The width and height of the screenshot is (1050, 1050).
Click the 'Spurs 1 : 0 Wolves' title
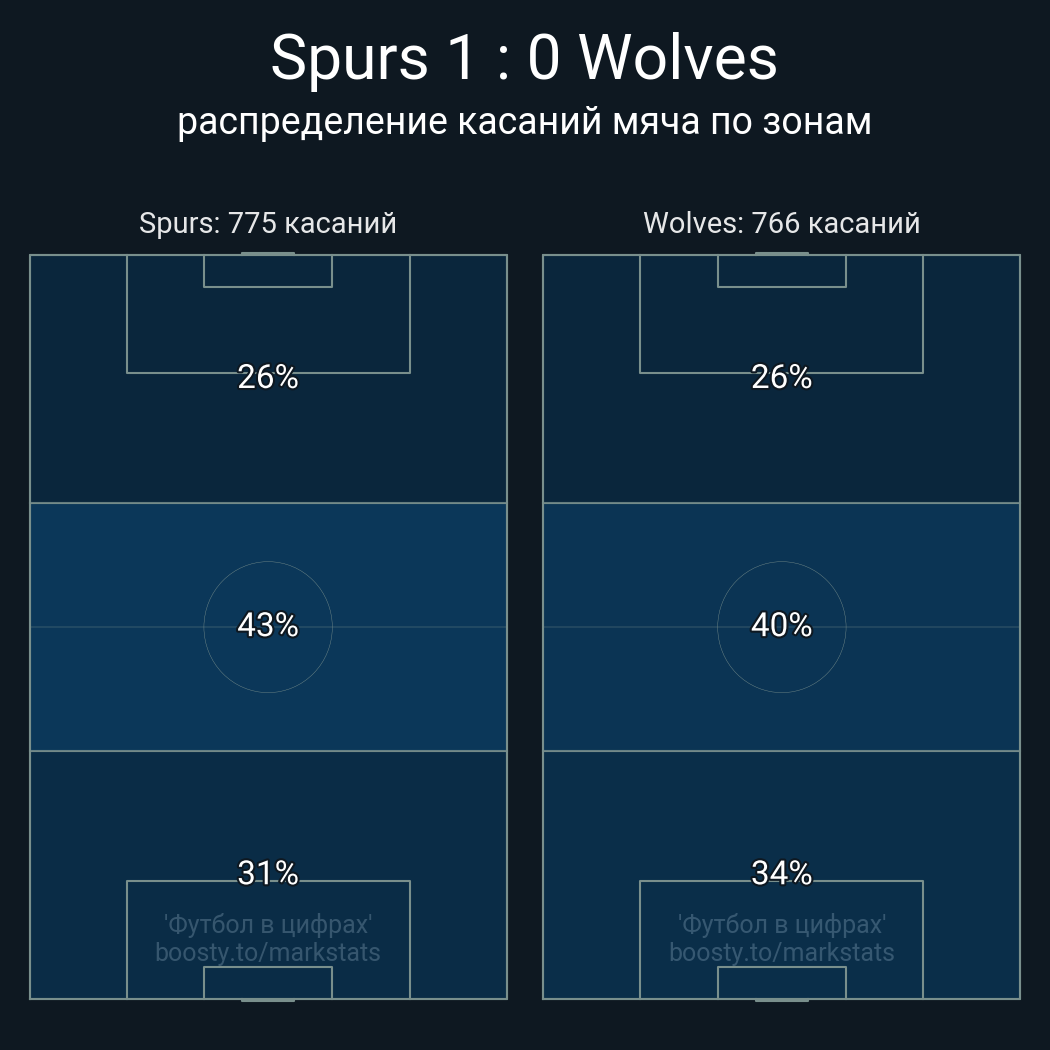(524, 58)
